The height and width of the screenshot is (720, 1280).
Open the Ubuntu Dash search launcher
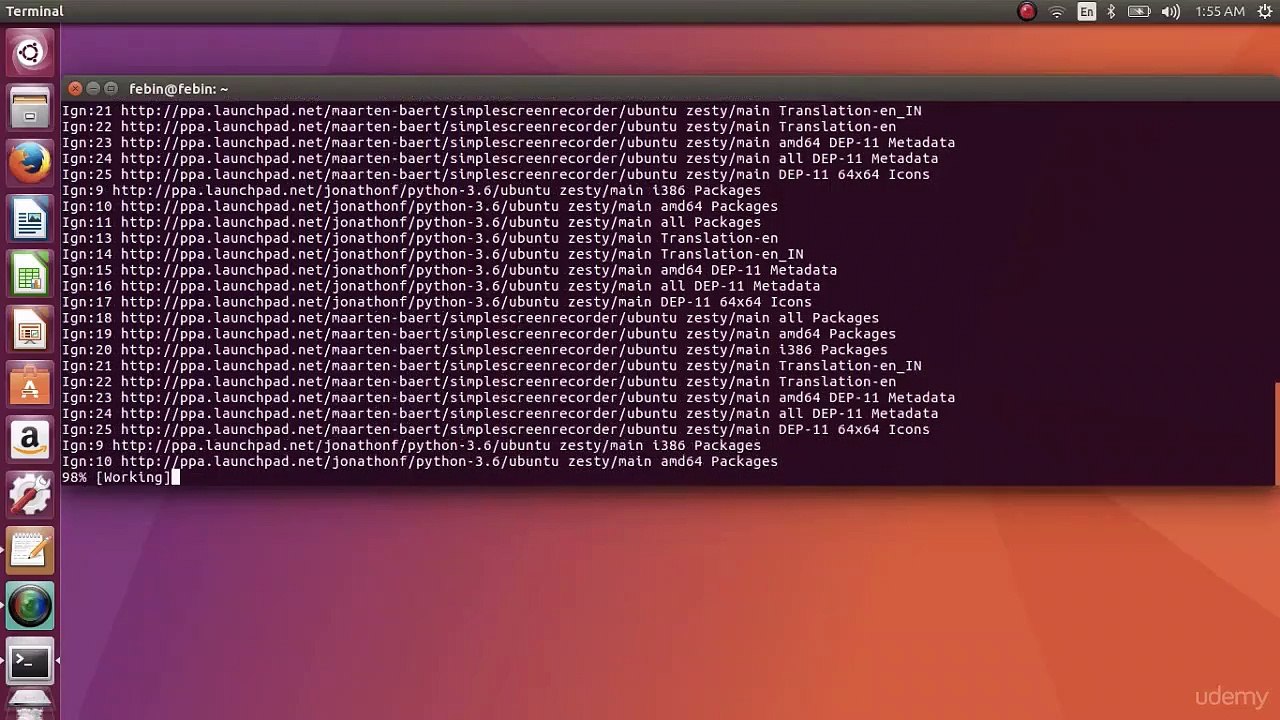[29, 53]
